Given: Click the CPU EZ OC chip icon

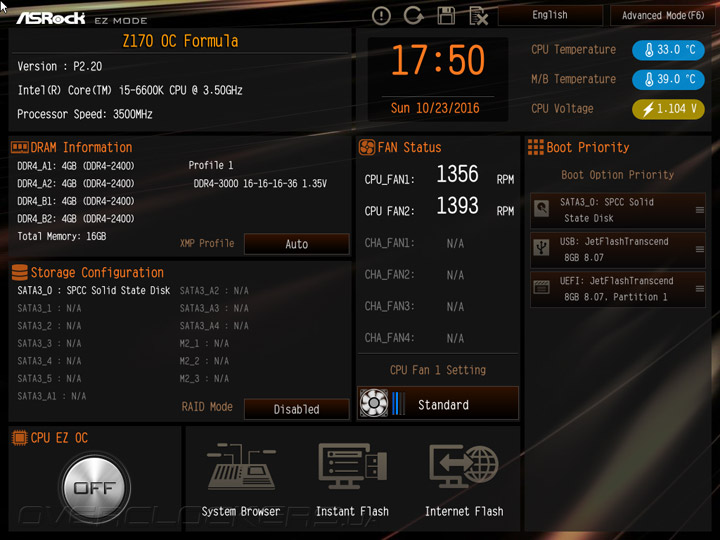Looking at the screenshot, I should pos(20,438).
